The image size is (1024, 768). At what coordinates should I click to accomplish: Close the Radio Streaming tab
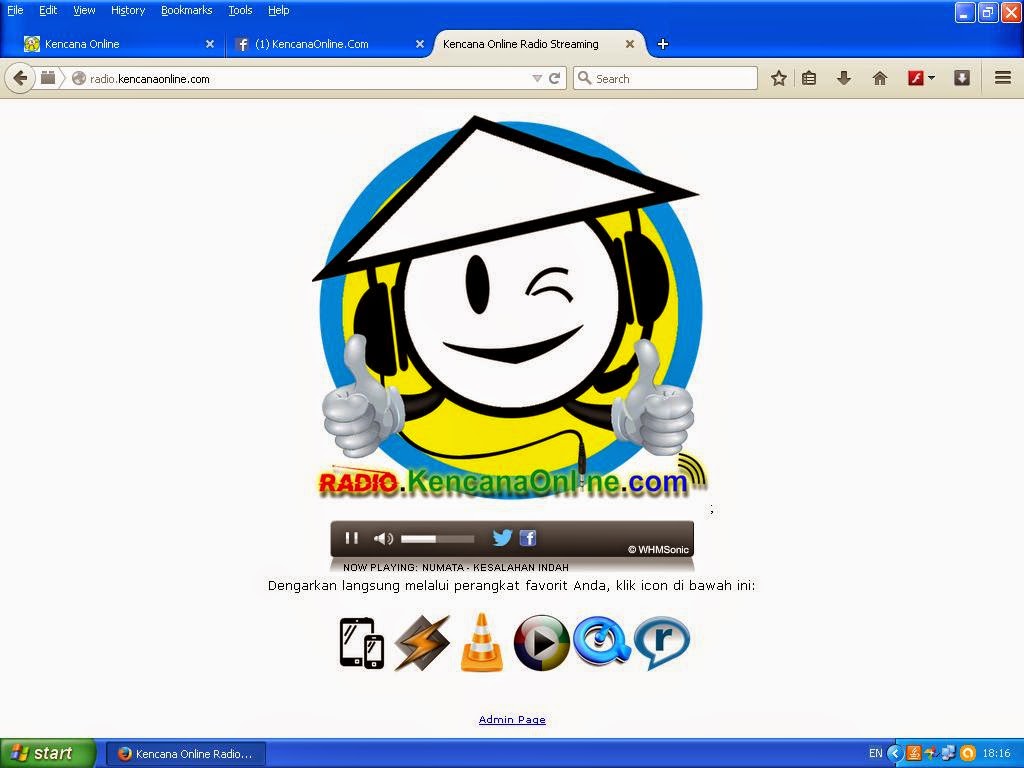[x=630, y=44]
